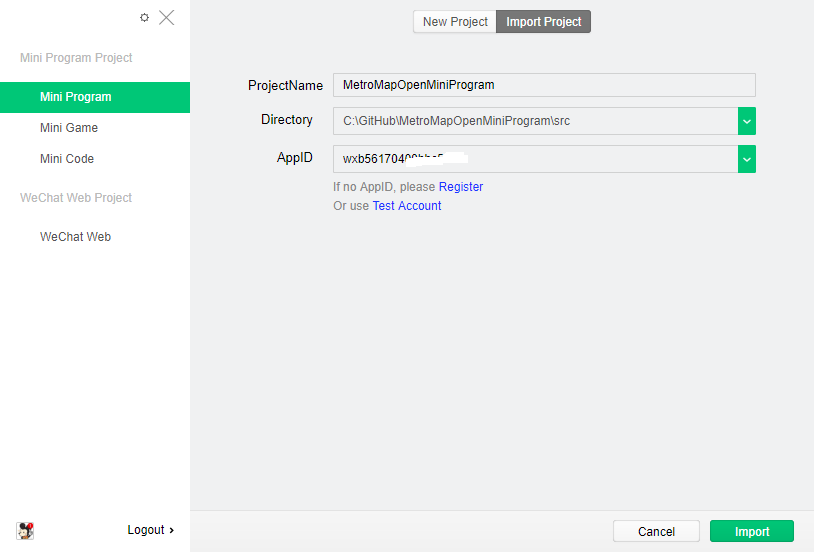
Task: Click the AppID field
Action: pyautogui.click(x=535, y=159)
